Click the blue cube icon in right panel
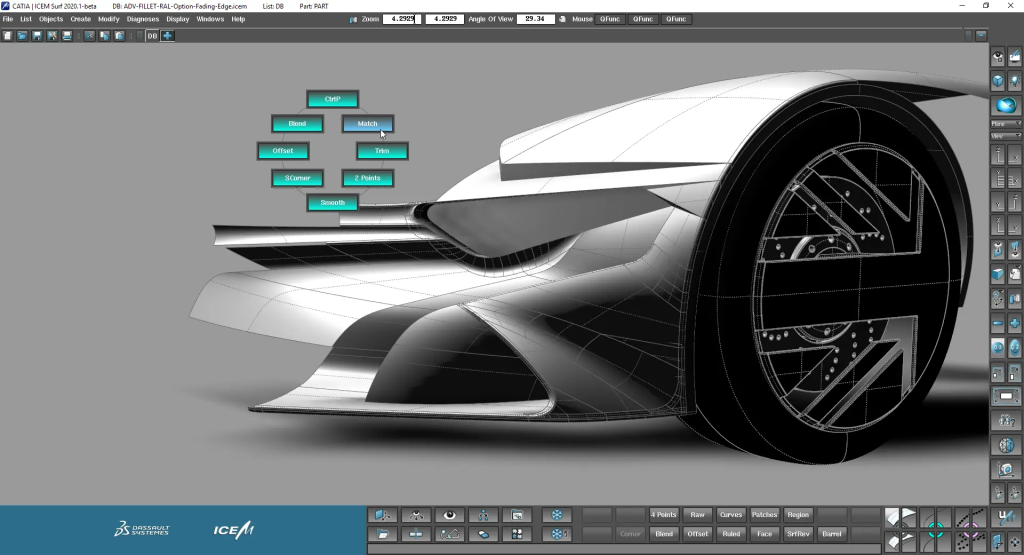 point(997,82)
